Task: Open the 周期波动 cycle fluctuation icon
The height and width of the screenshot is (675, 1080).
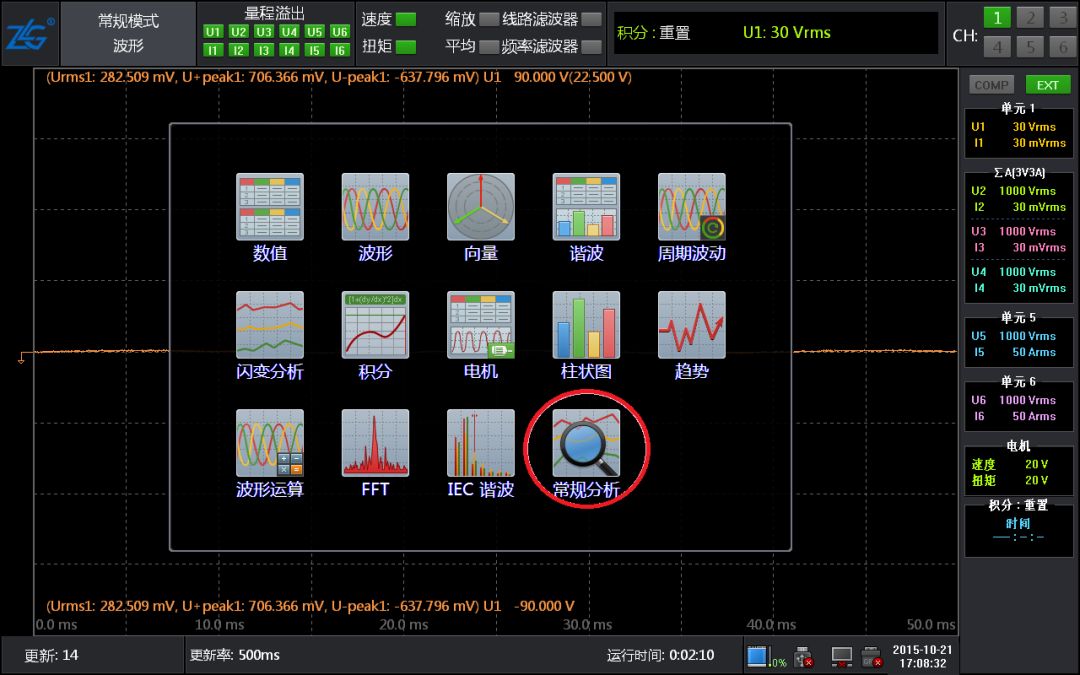Action: tap(692, 207)
